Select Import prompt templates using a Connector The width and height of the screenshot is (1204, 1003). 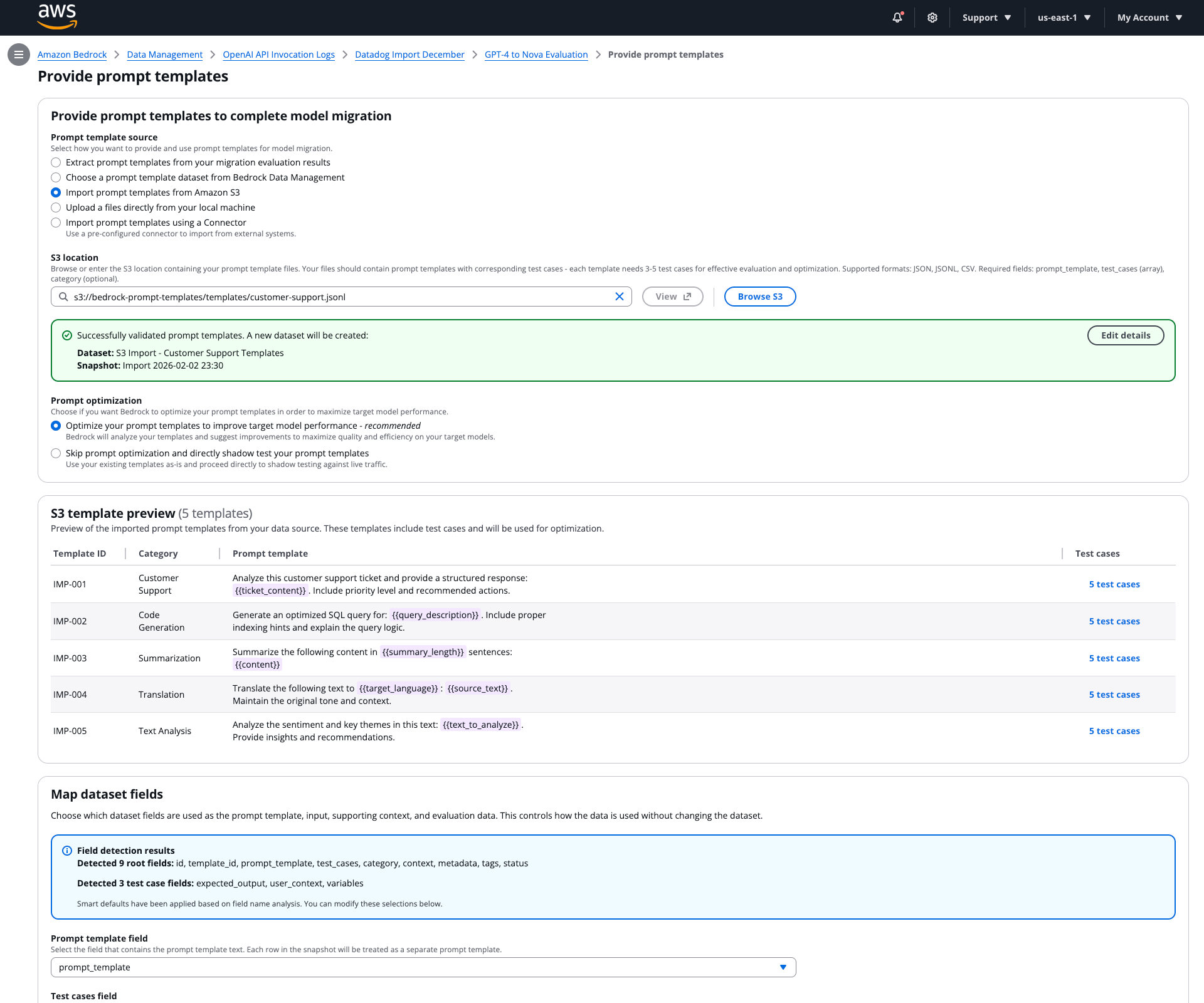(56, 223)
